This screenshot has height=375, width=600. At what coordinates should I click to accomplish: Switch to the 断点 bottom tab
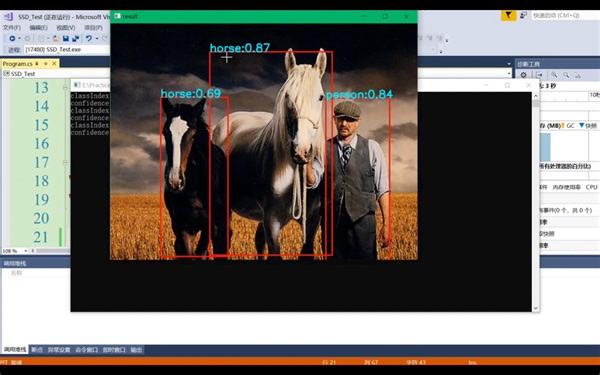coord(37,350)
